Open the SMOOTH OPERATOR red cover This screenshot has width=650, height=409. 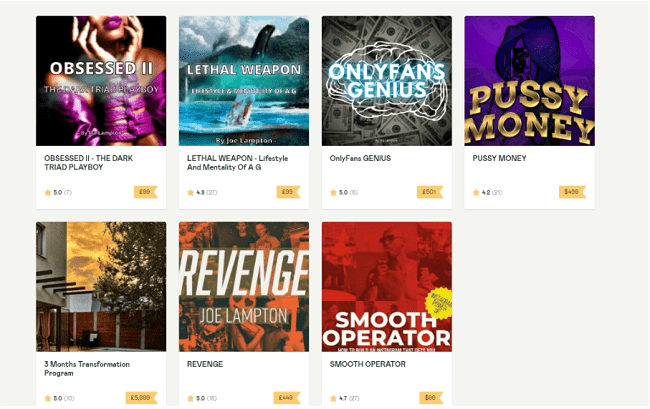[387, 287]
